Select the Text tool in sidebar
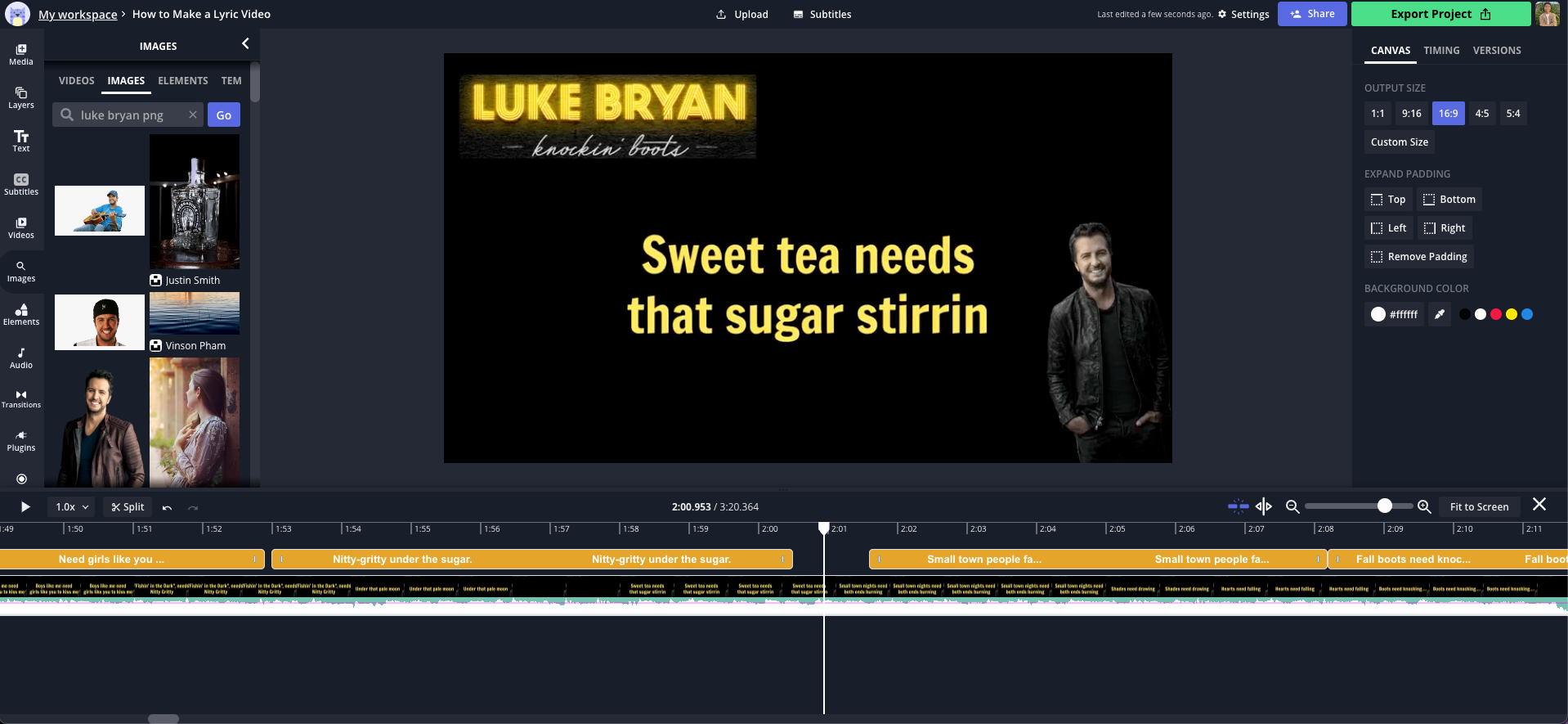This screenshot has width=1568, height=724. click(21, 141)
